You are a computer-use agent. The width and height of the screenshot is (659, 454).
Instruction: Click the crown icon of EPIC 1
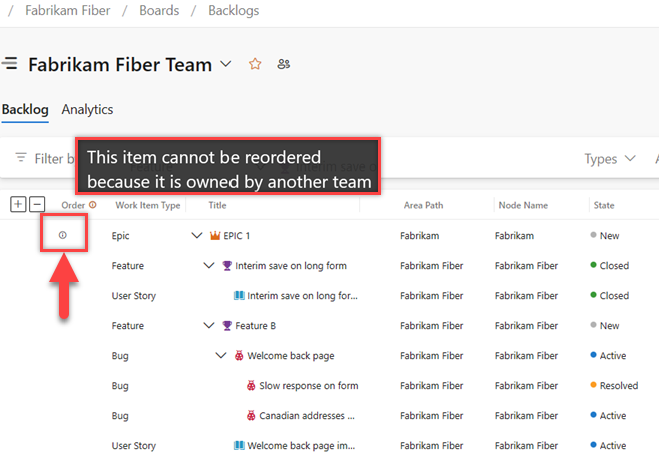pyautogui.click(x=215, y=235)
